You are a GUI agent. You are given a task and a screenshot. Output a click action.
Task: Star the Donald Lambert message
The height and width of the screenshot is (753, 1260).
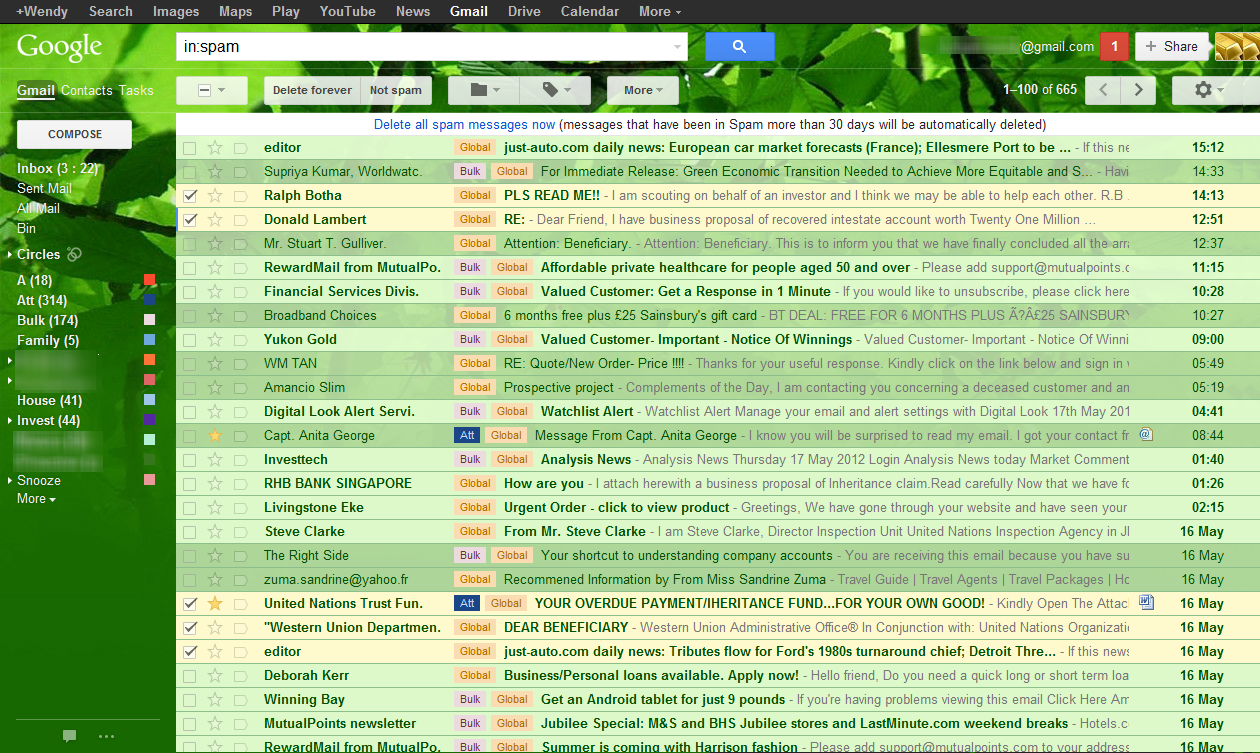[x=215, y=219]
